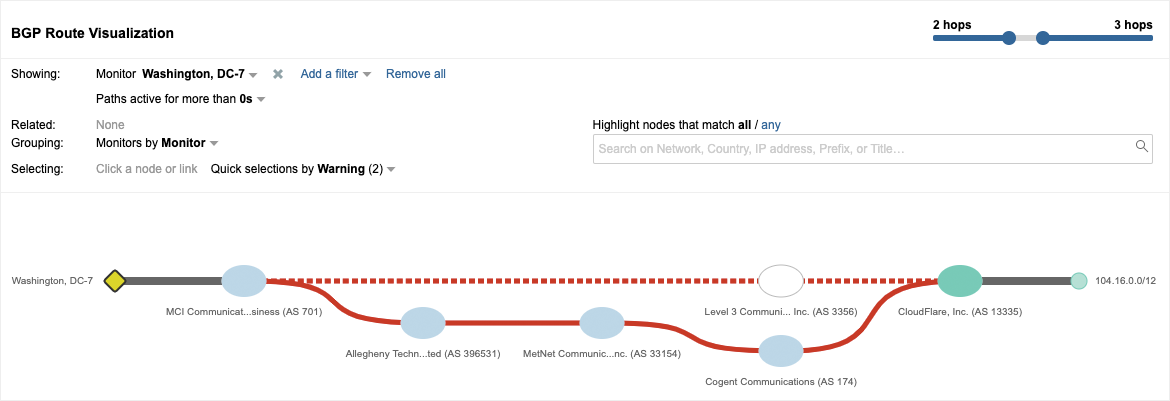Expand the Add a filter menu
Screen dimensions: 1170x401
336,74
